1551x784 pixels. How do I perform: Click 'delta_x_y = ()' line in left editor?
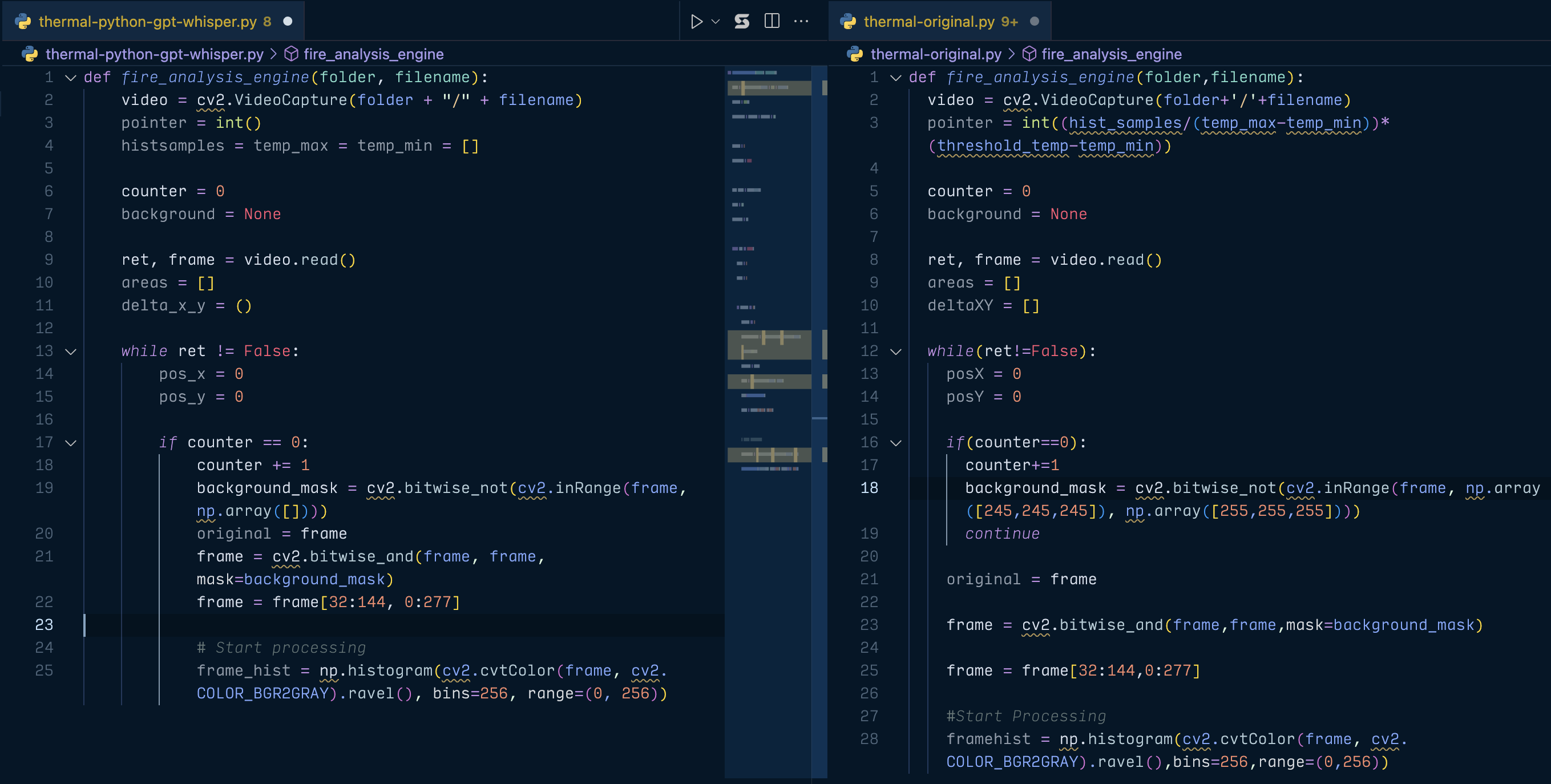pos(186,306)
